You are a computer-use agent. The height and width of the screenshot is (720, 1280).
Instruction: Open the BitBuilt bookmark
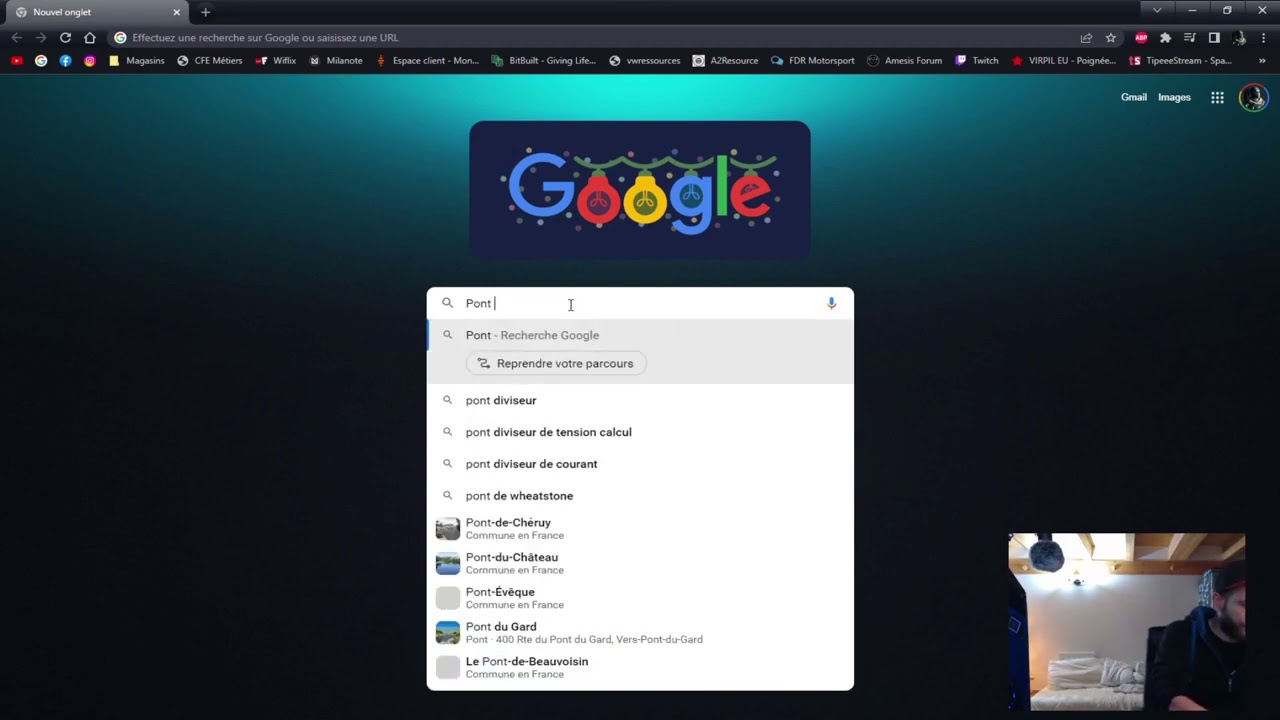(x=544, y=60)
